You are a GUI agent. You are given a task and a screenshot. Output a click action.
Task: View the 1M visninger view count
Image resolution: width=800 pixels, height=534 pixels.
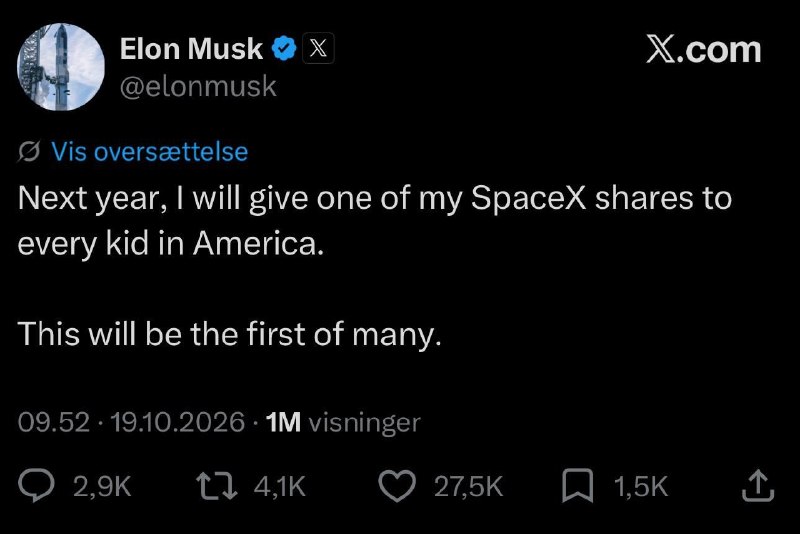tap(343, 422)
